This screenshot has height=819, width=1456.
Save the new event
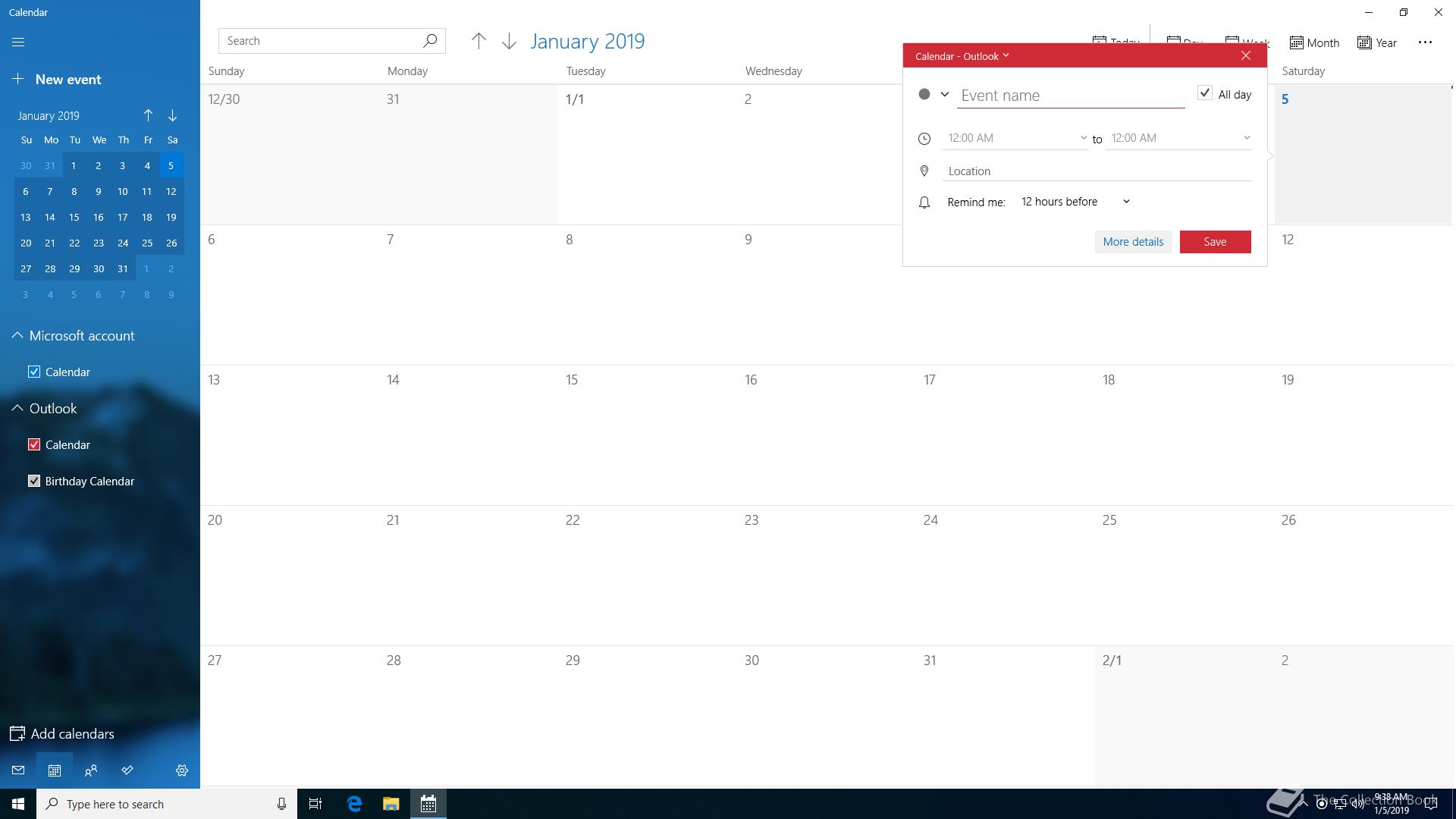(x=1215, y=242)
